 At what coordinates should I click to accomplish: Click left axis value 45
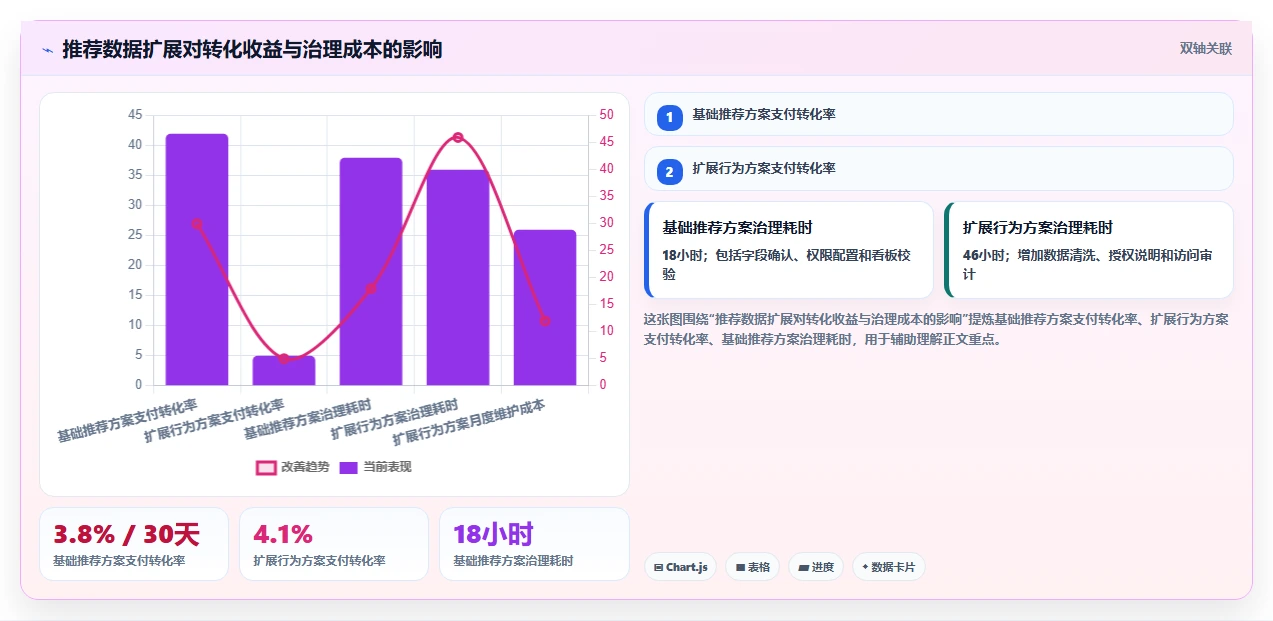pyautogui.click(x=136, y=115)
